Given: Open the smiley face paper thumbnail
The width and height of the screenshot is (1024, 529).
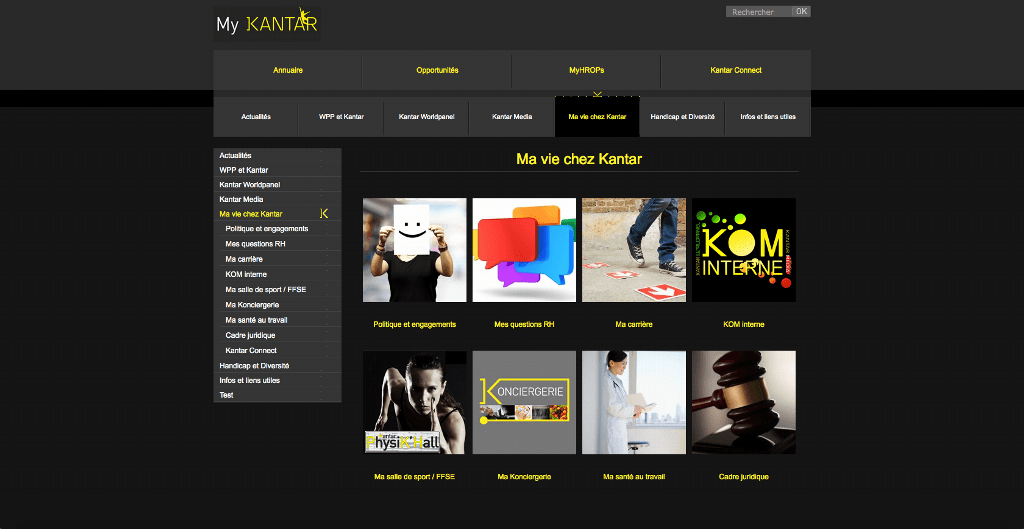Looking at the screenshot, I should (415, 250).
